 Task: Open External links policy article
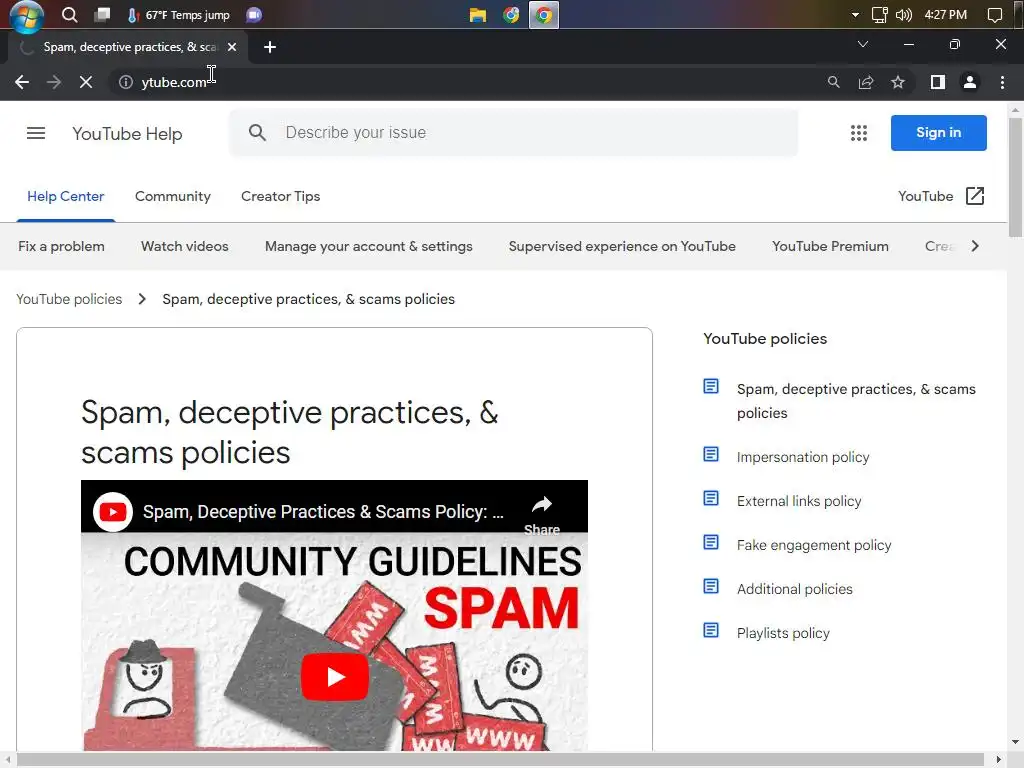click(799, 501)
